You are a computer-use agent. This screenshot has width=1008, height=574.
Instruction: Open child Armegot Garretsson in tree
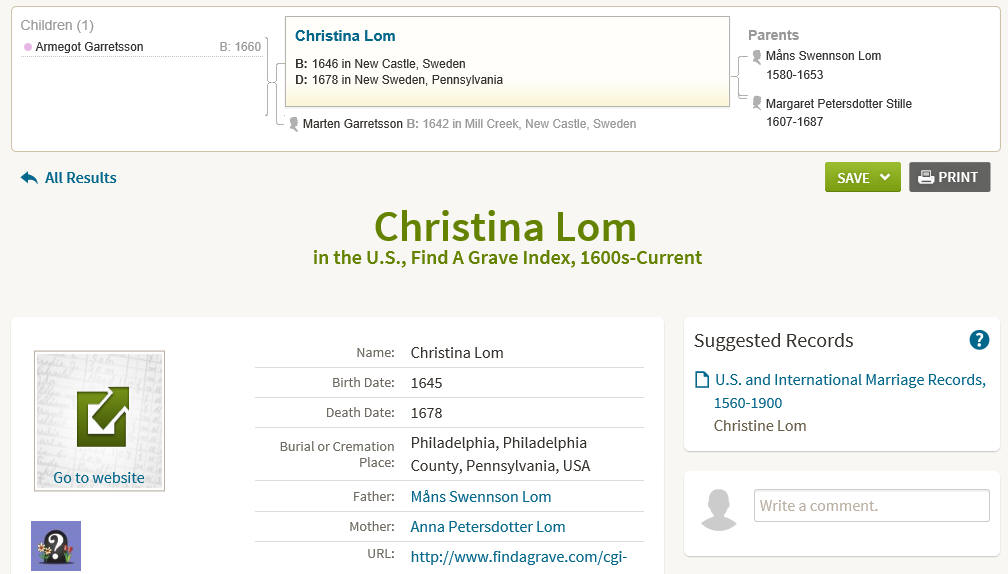pos(89,47)
